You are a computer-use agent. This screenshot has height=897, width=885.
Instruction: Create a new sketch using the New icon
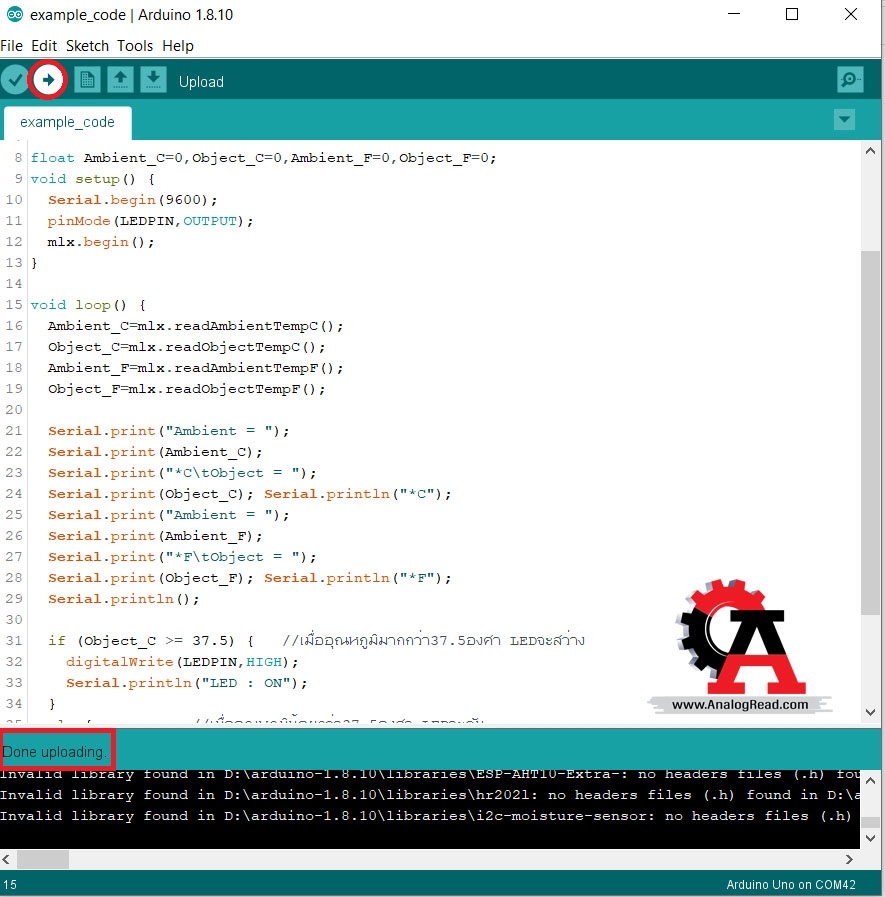[87, 80]
